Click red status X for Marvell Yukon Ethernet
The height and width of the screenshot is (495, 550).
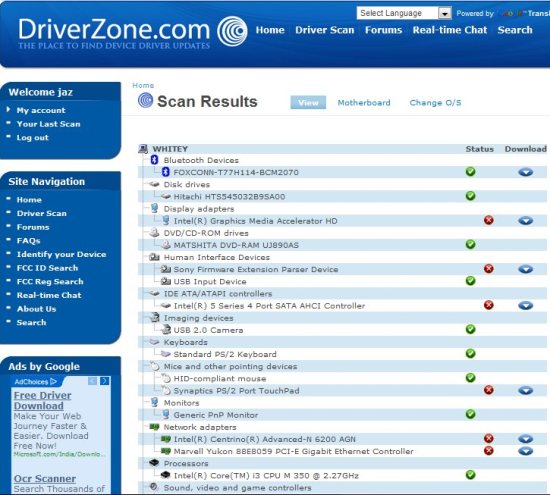coord(489,450)
